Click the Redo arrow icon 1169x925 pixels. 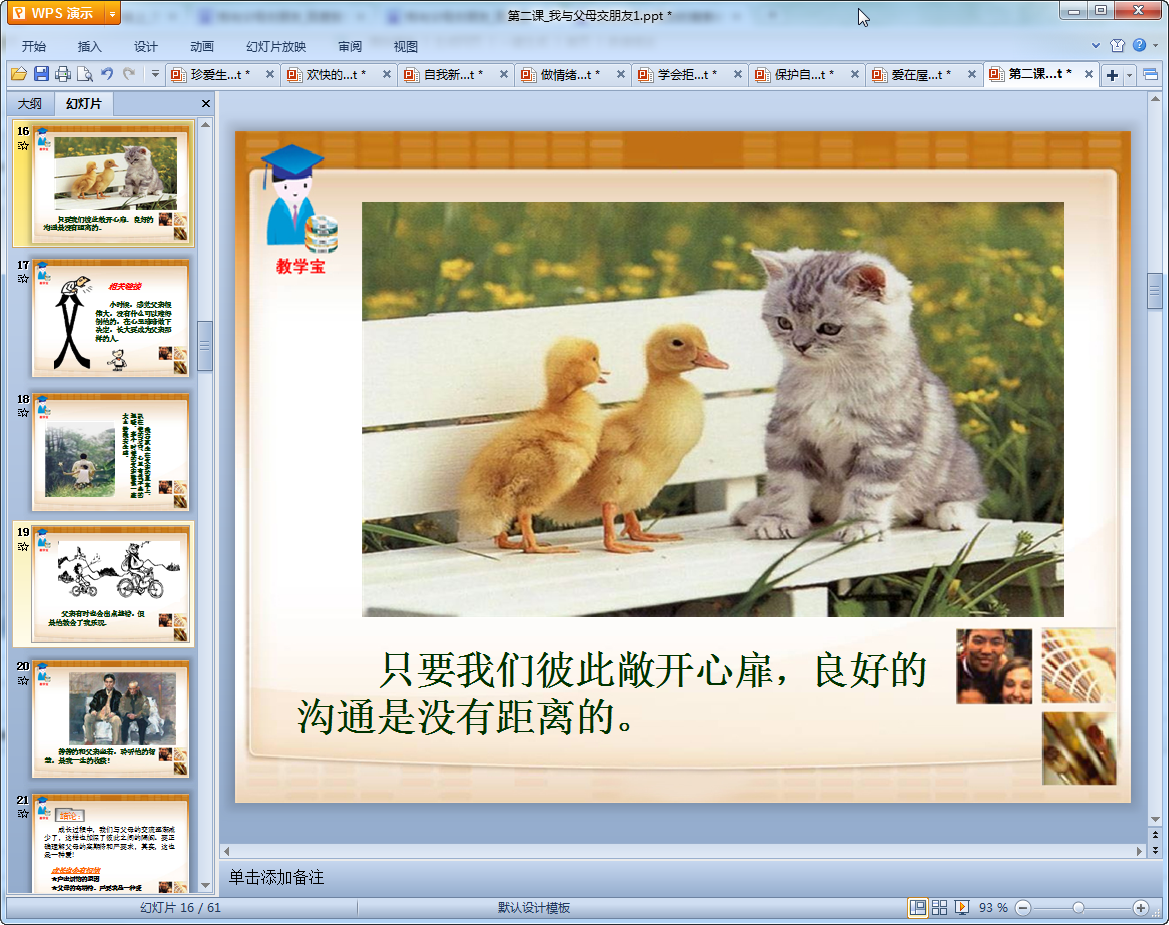[129, 74]
